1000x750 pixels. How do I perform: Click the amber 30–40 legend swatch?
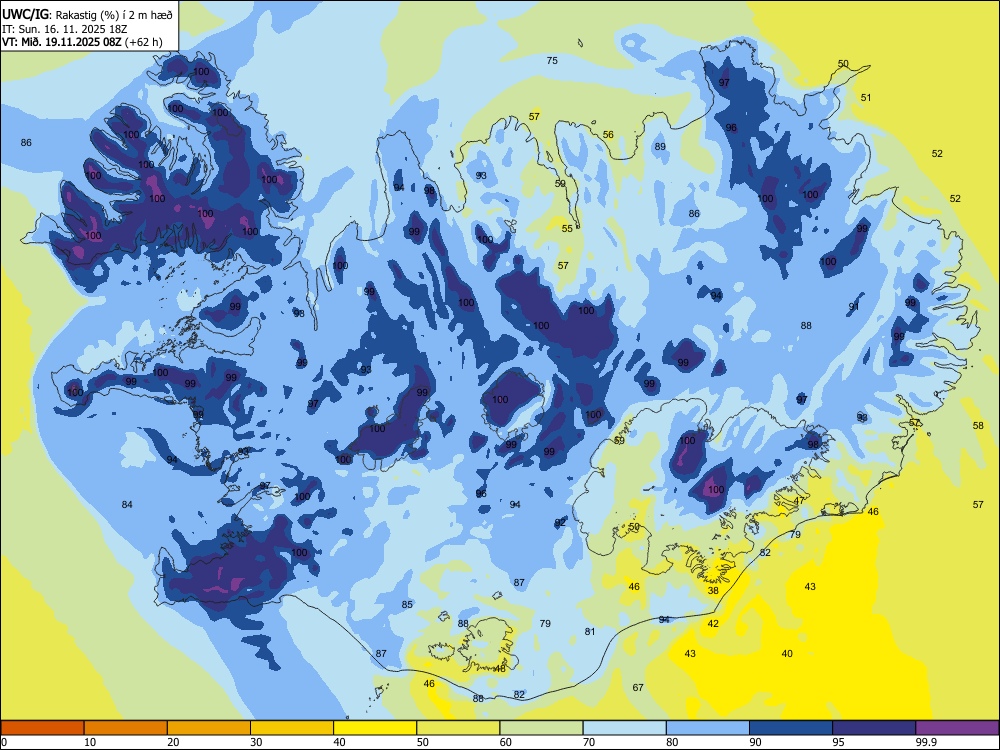[292, 728]
